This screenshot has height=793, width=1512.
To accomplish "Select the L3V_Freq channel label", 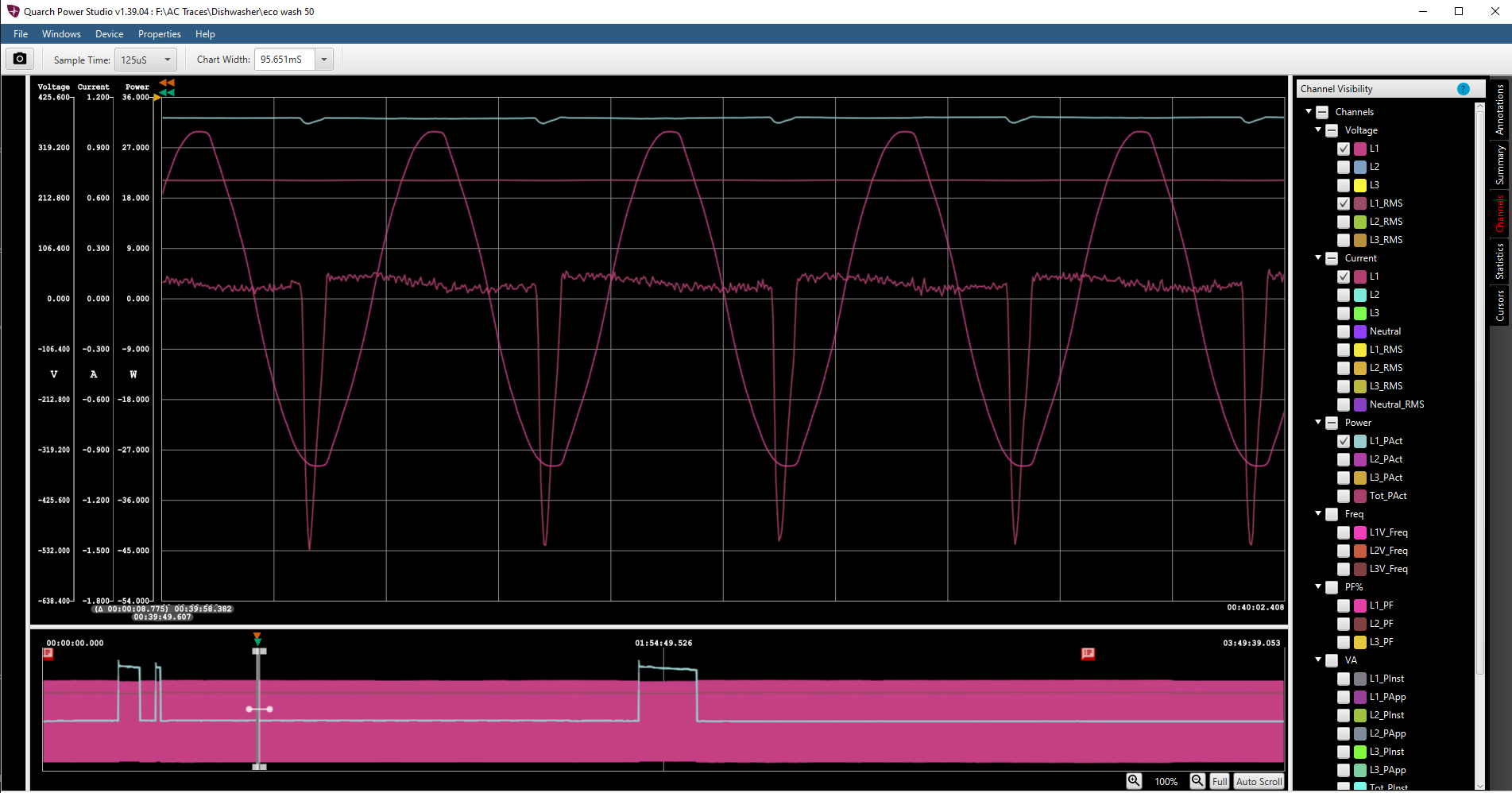I will pos(1388,569).
